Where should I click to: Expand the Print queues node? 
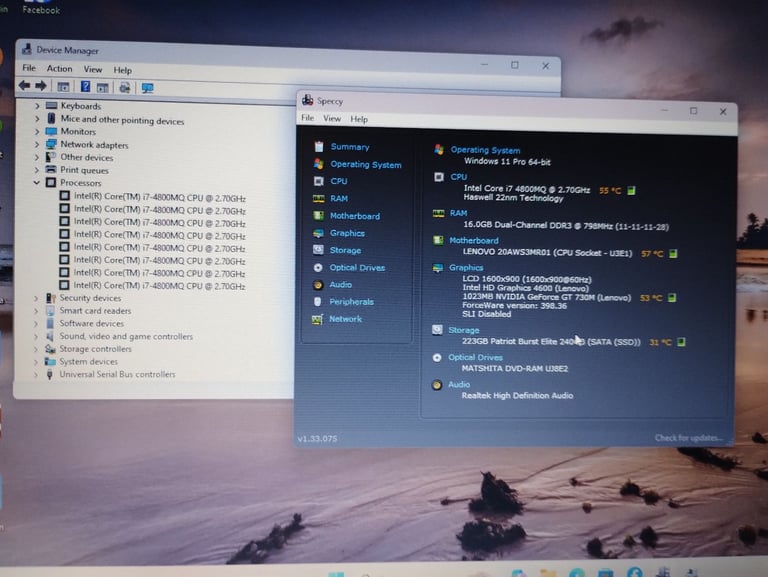tap(37, 169)
